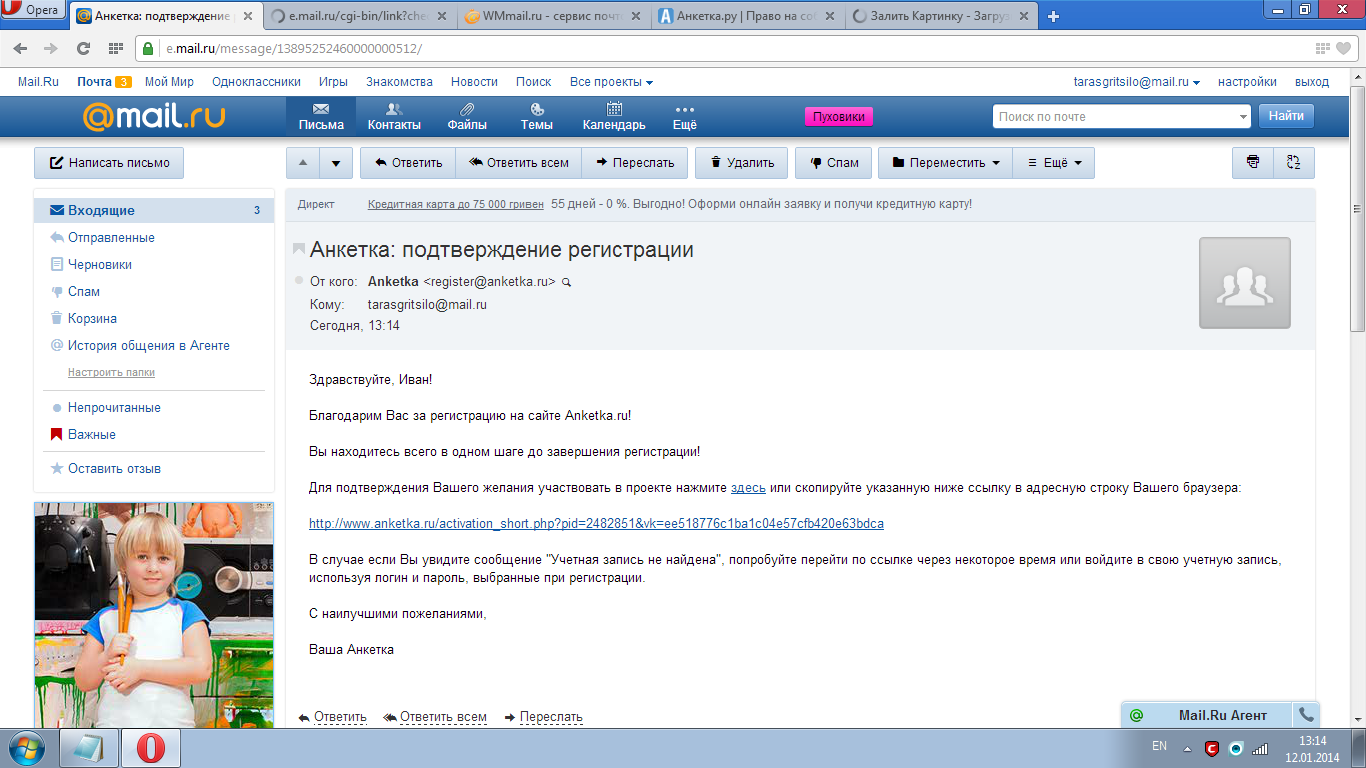The image size is (1366, 768).
Task: Open Календарь section in mail header
Action: coord(614,117)
